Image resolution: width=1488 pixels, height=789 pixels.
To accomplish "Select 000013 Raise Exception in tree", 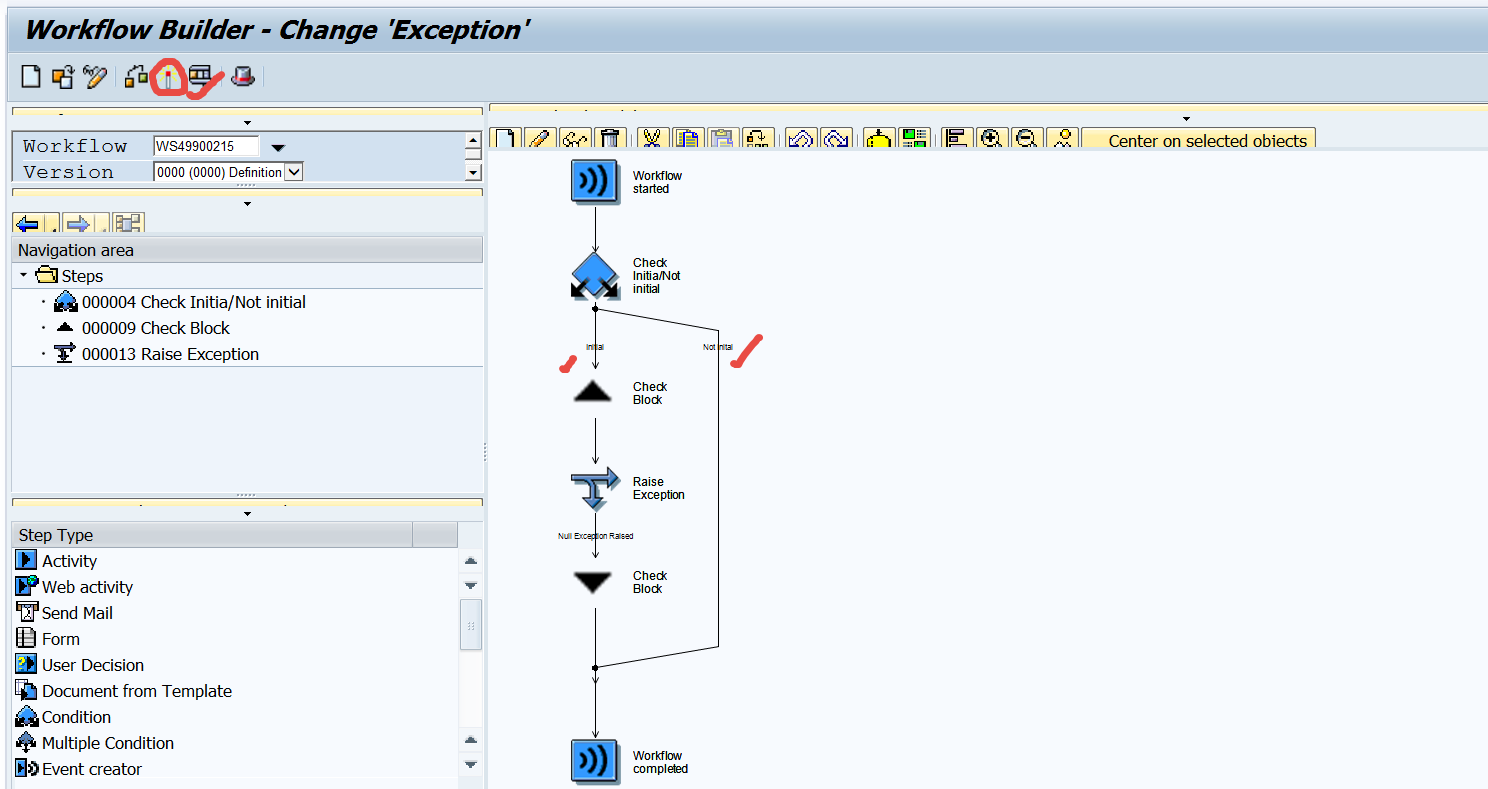I will coord(170,354).
